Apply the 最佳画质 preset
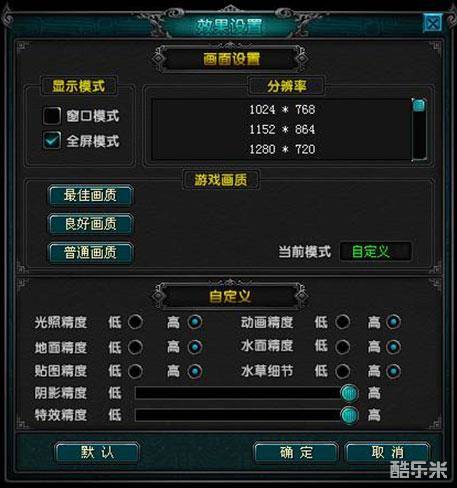 91,195
